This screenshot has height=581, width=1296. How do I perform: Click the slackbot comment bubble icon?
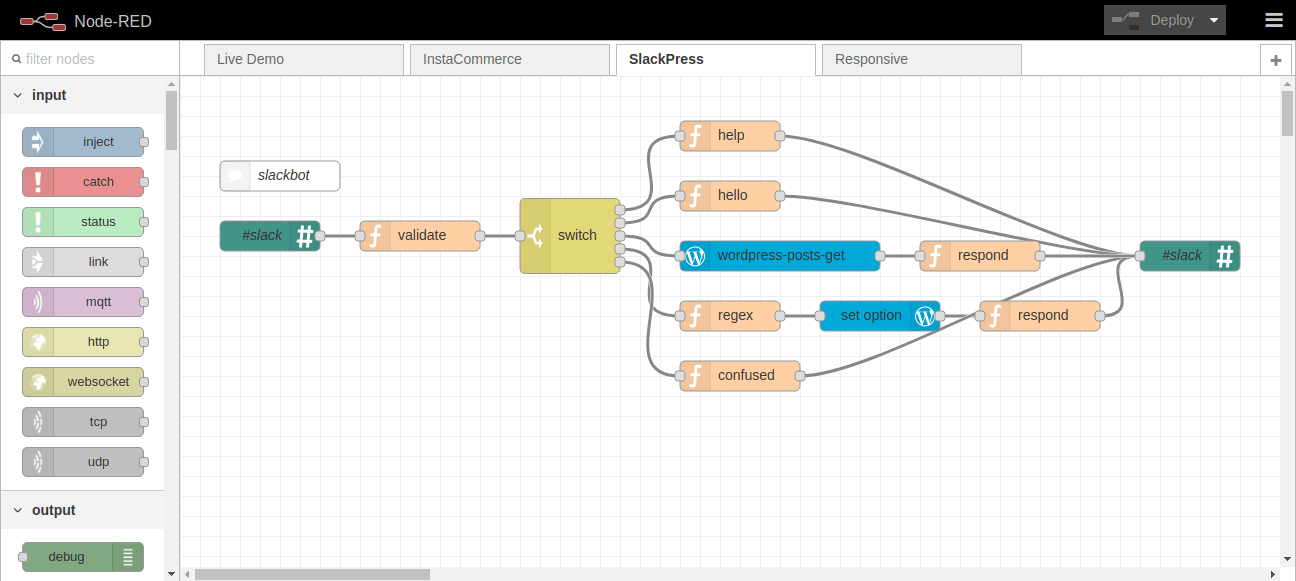[236, 176]
